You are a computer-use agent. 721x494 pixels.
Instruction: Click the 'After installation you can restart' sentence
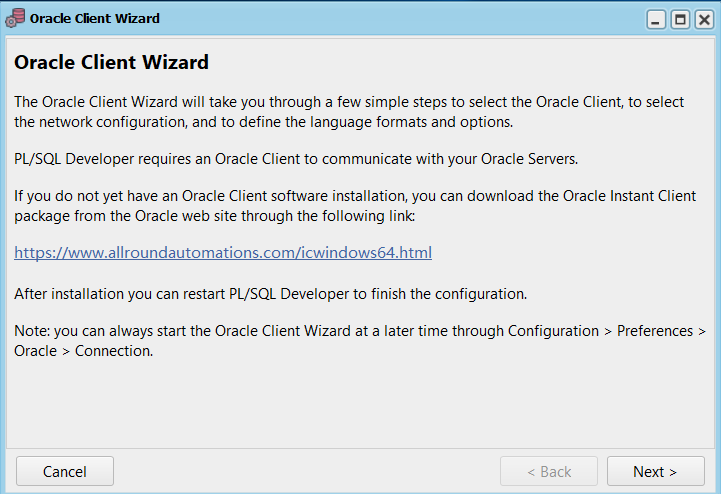[270, 294]
